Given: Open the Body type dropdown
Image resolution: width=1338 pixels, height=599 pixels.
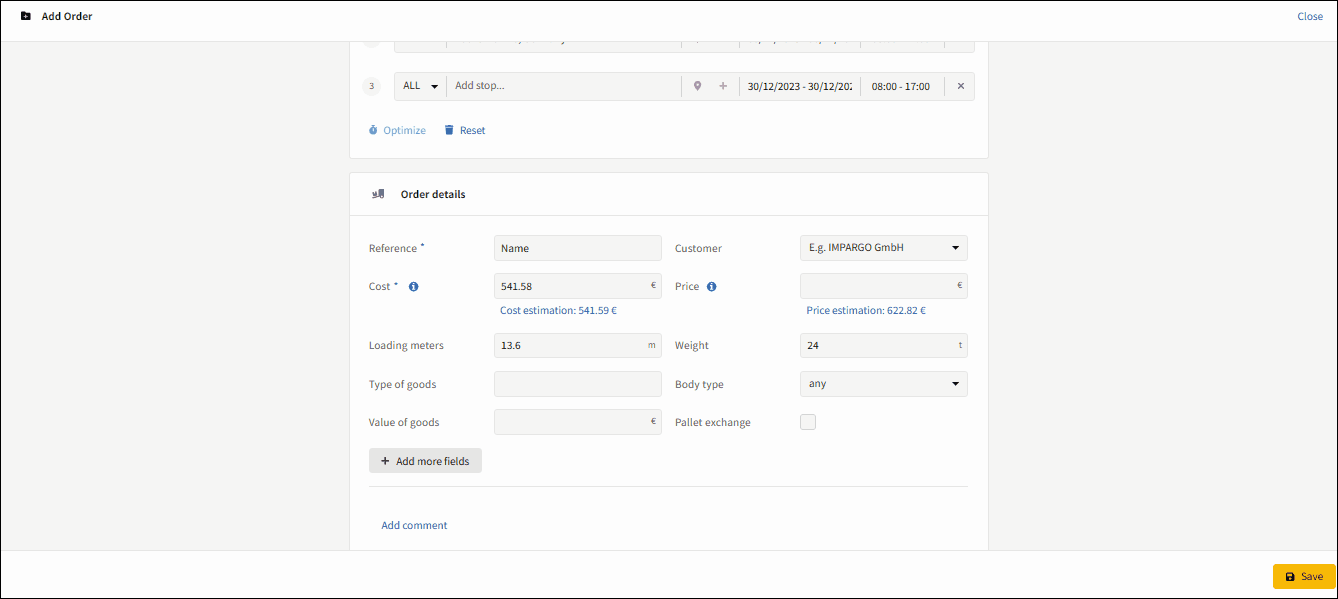Looking at the screenshot, I should [x=884, y=384].
